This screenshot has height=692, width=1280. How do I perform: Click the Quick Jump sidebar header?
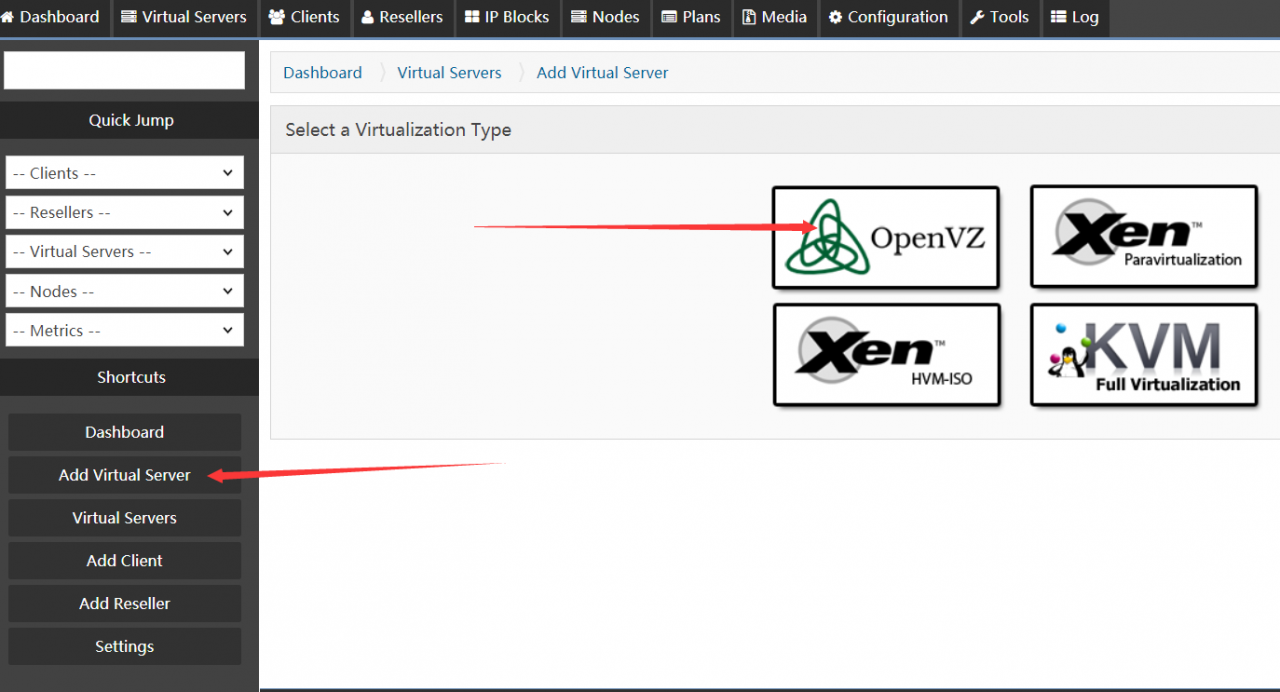(x=131, y=120)
